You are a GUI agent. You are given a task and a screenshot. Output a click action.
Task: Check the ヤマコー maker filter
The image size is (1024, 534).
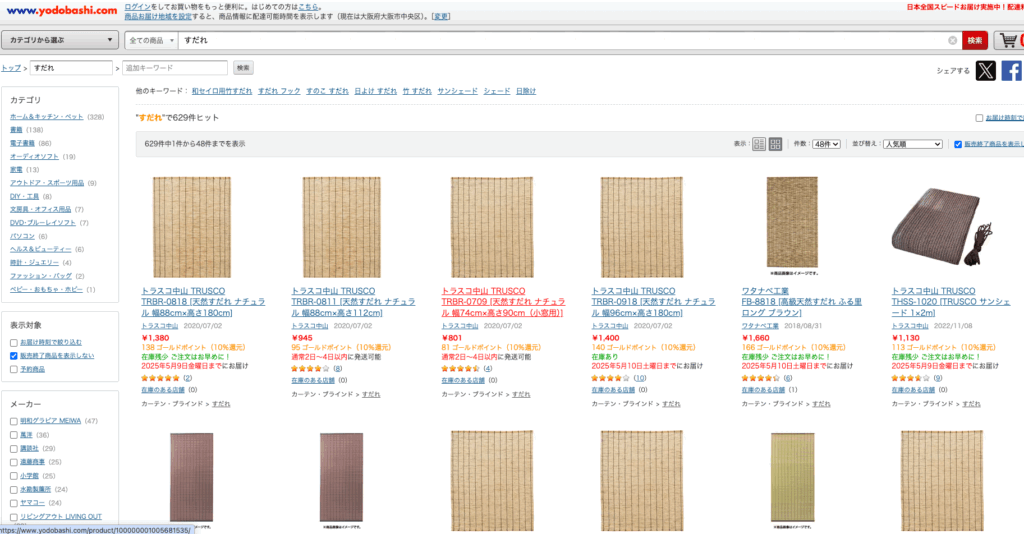click(x=14, y=503)
